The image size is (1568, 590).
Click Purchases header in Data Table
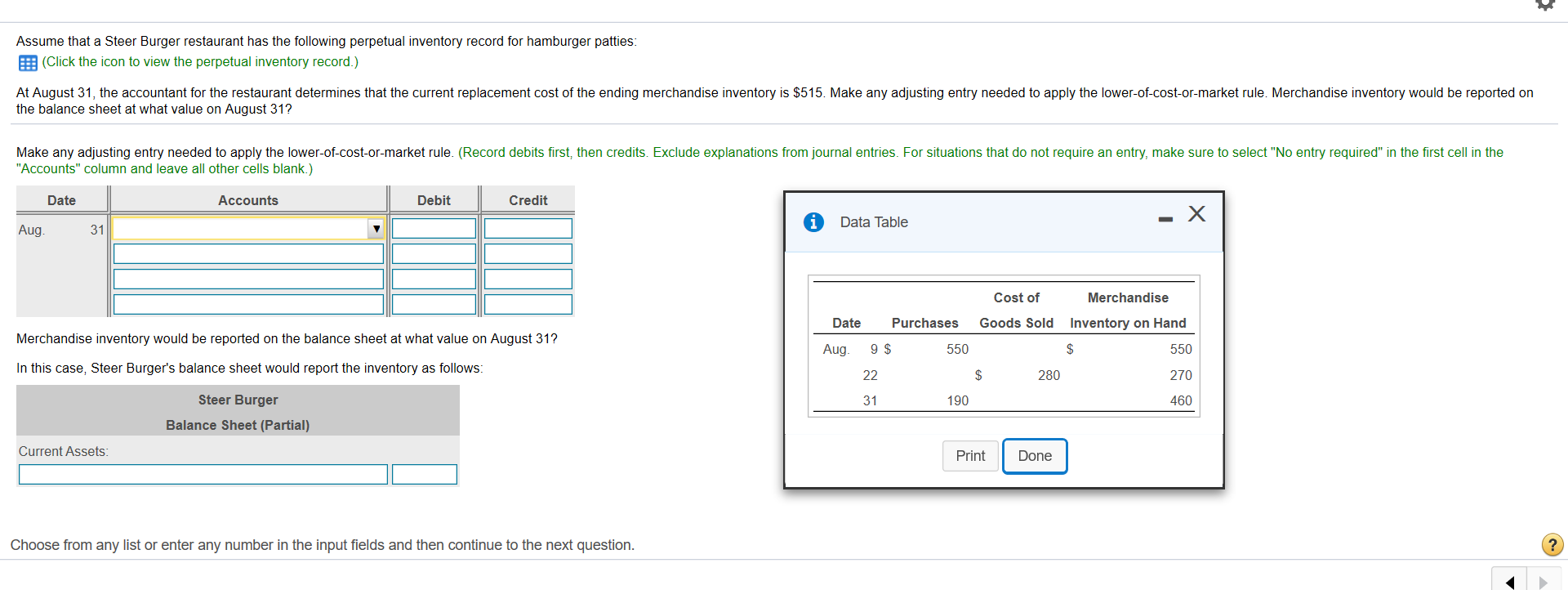point(924,323)
